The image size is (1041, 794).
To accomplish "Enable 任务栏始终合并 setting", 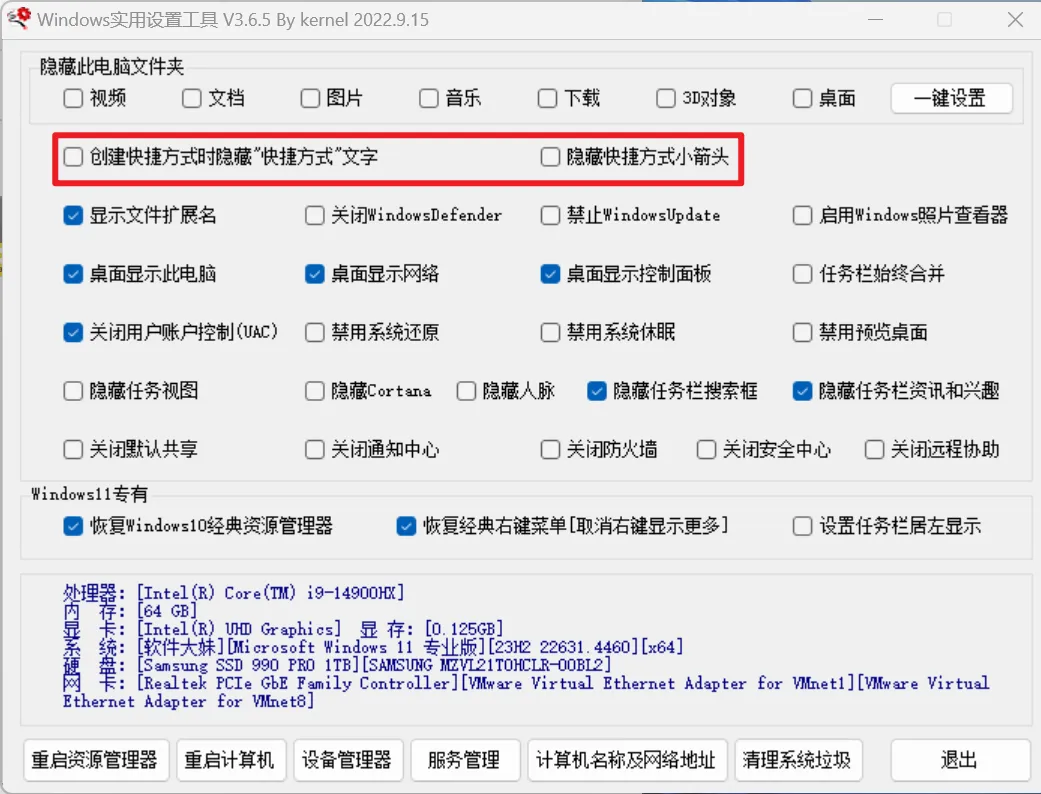I will [802, 273].
